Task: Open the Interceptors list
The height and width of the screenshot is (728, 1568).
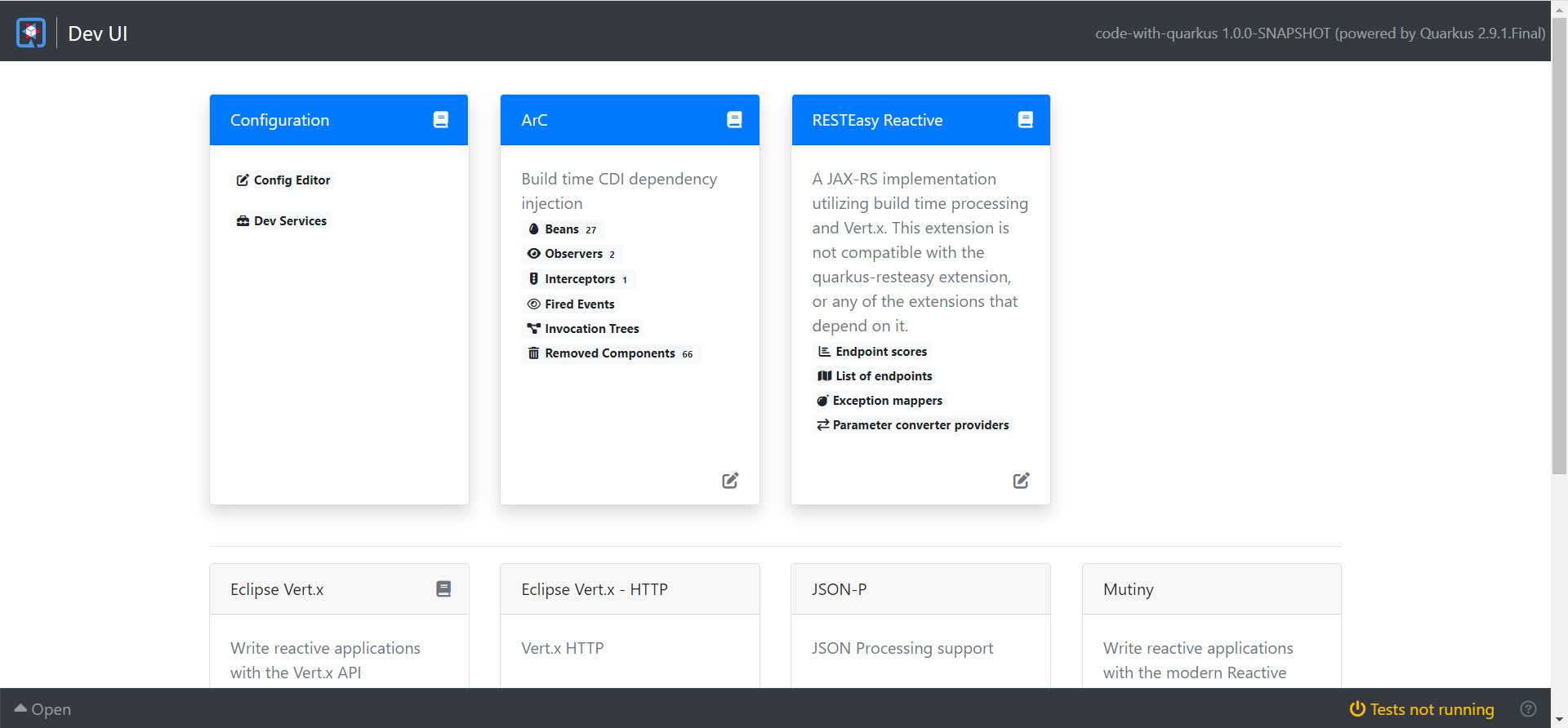Action: [578, 279]
